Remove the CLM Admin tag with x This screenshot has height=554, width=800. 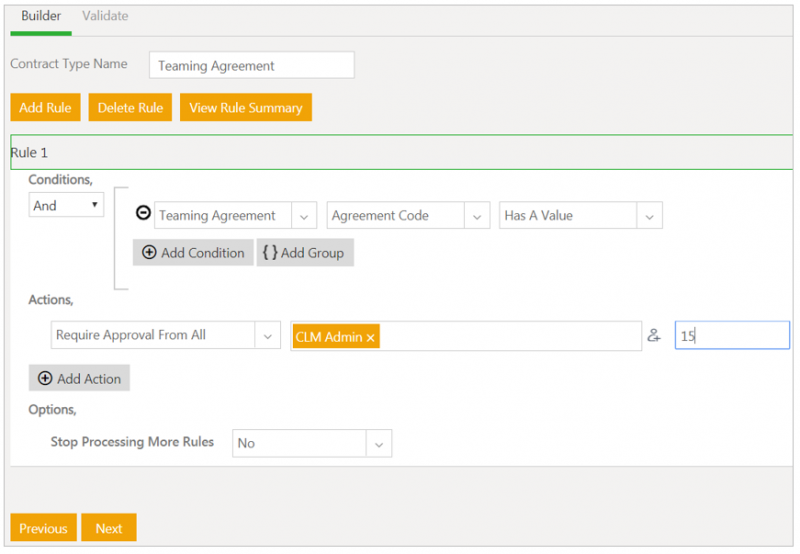[371, 338]
